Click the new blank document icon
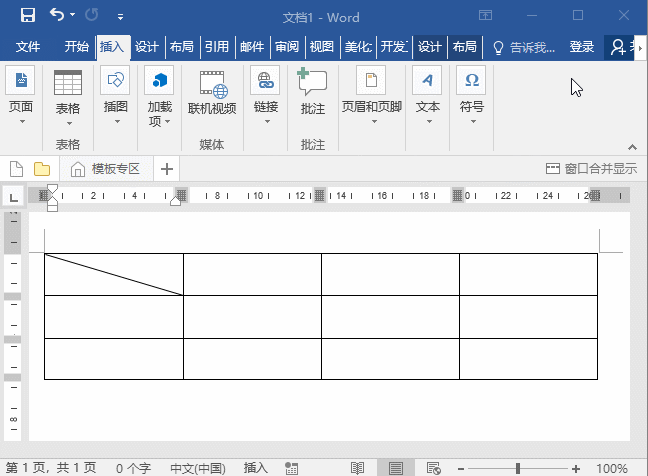Image resolution: width=648 pixels, height=476 pixels. 17,169
